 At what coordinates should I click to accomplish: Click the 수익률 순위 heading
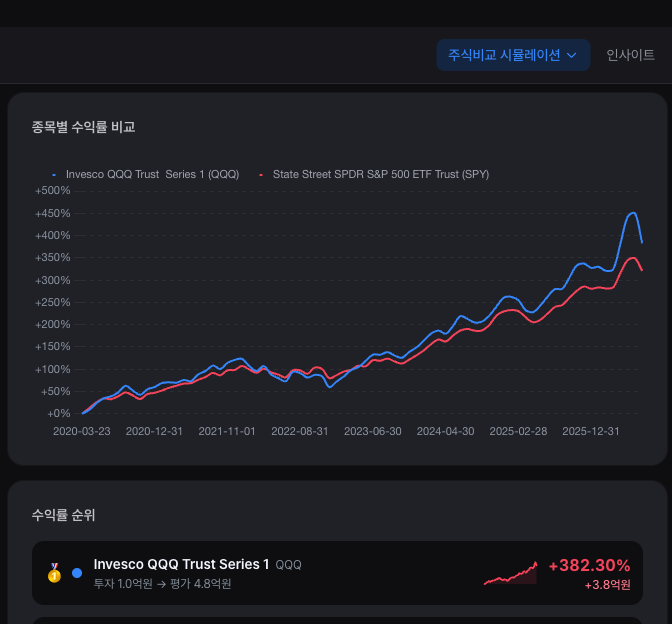coord(63,515)
